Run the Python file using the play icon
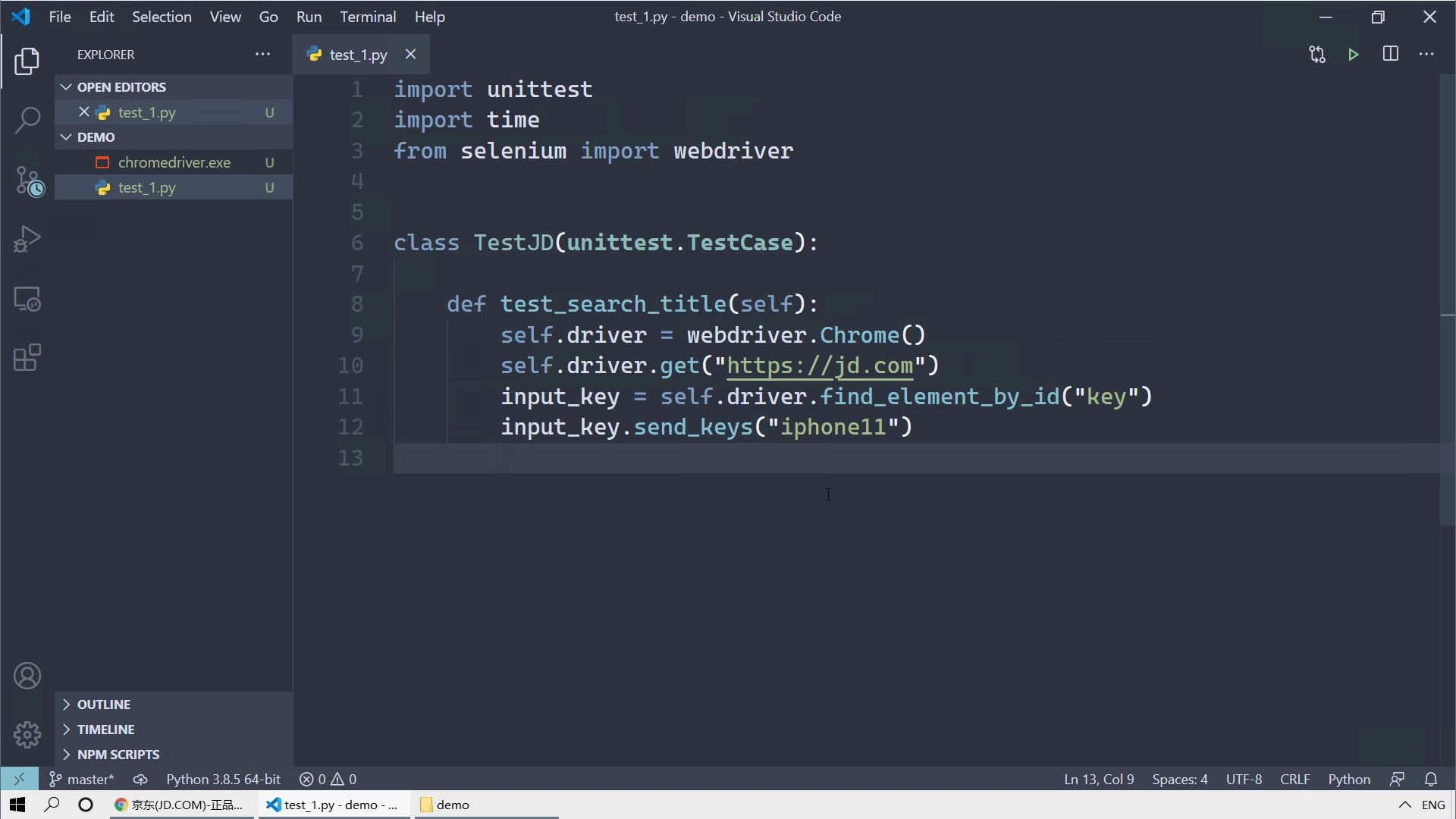 [1354, 54]
